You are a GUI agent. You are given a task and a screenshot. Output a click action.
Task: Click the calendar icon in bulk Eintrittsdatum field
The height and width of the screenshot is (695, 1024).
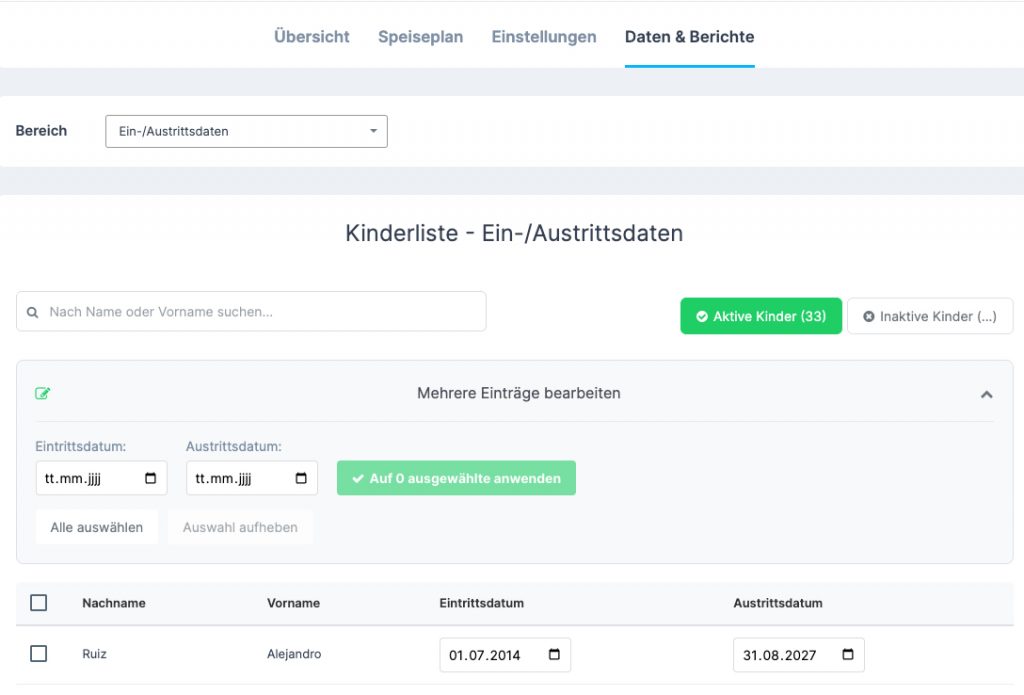coord(151,478)
